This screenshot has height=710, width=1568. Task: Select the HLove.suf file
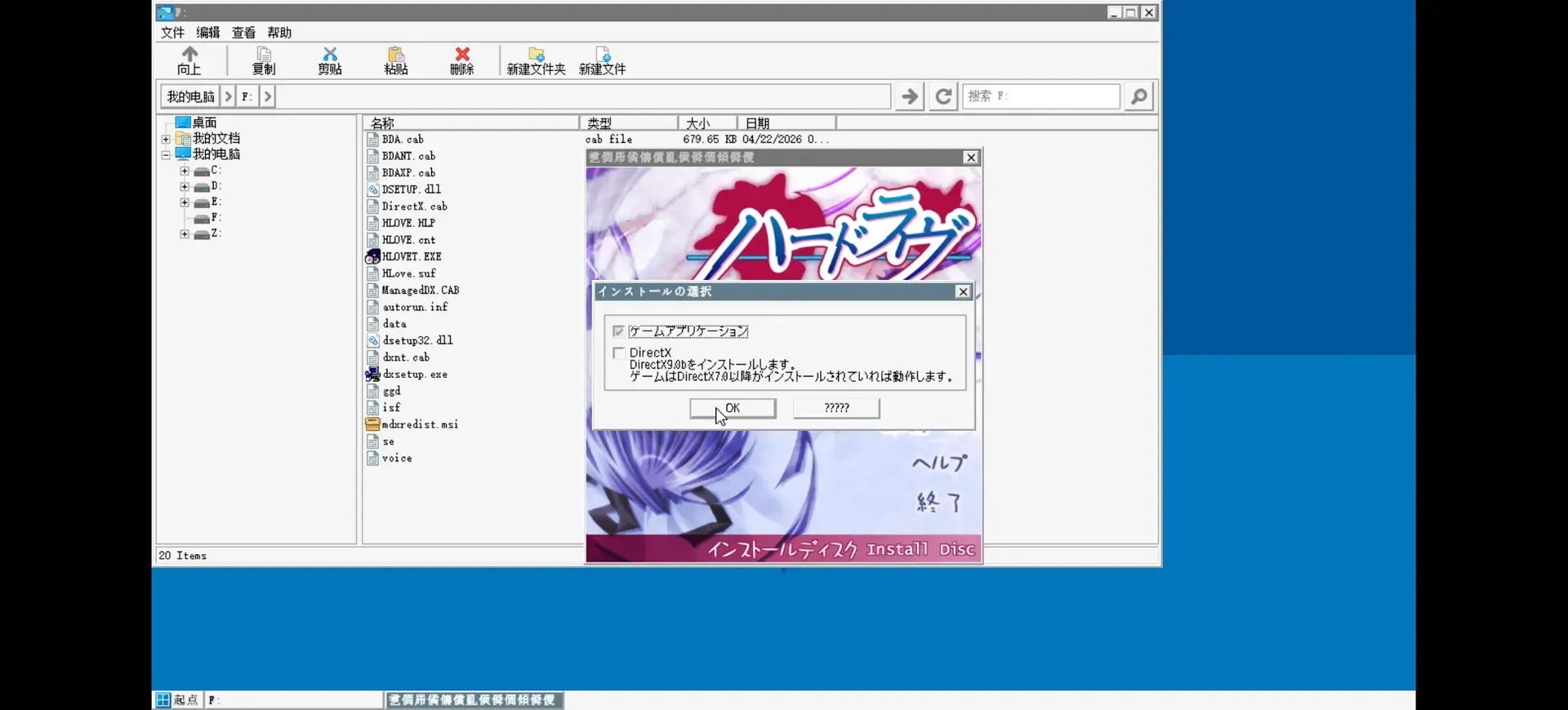pos(409,273)
